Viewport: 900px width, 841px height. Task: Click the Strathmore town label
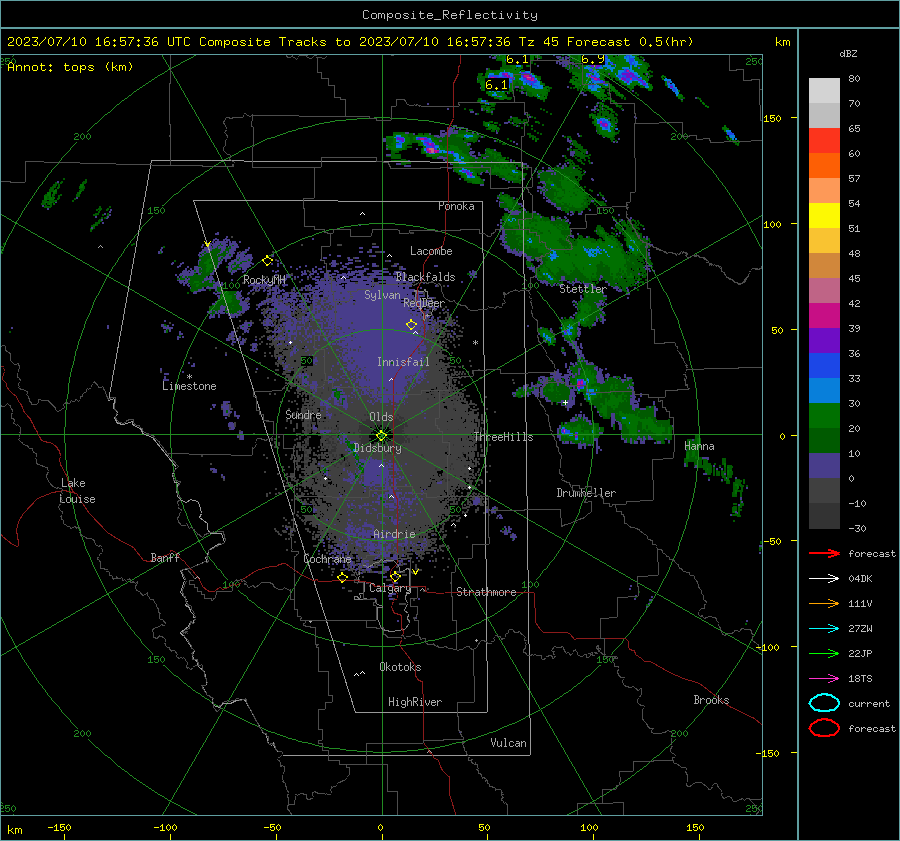coord(486,592)
